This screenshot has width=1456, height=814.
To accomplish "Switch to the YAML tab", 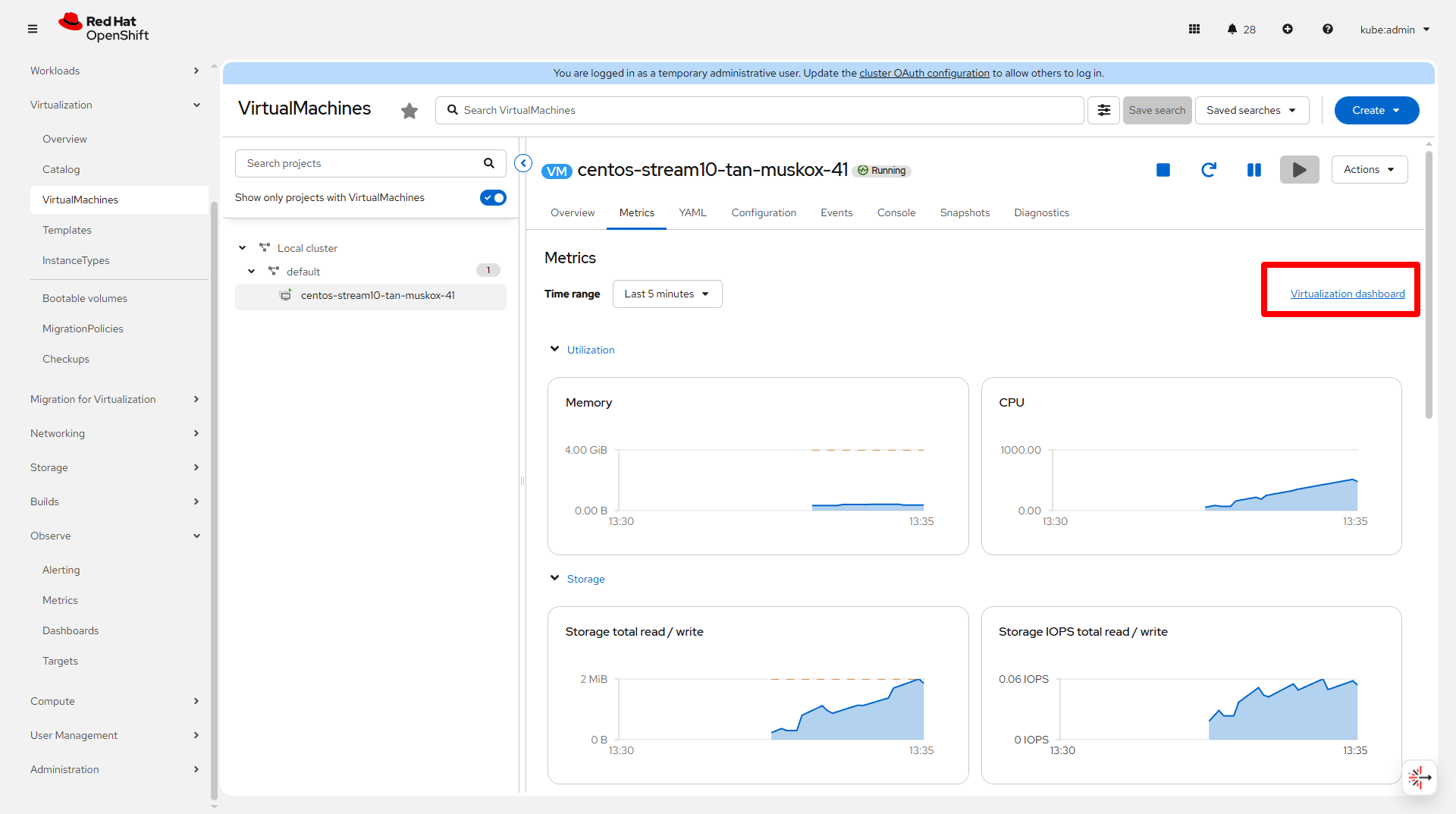I will [x=692, y=213].
